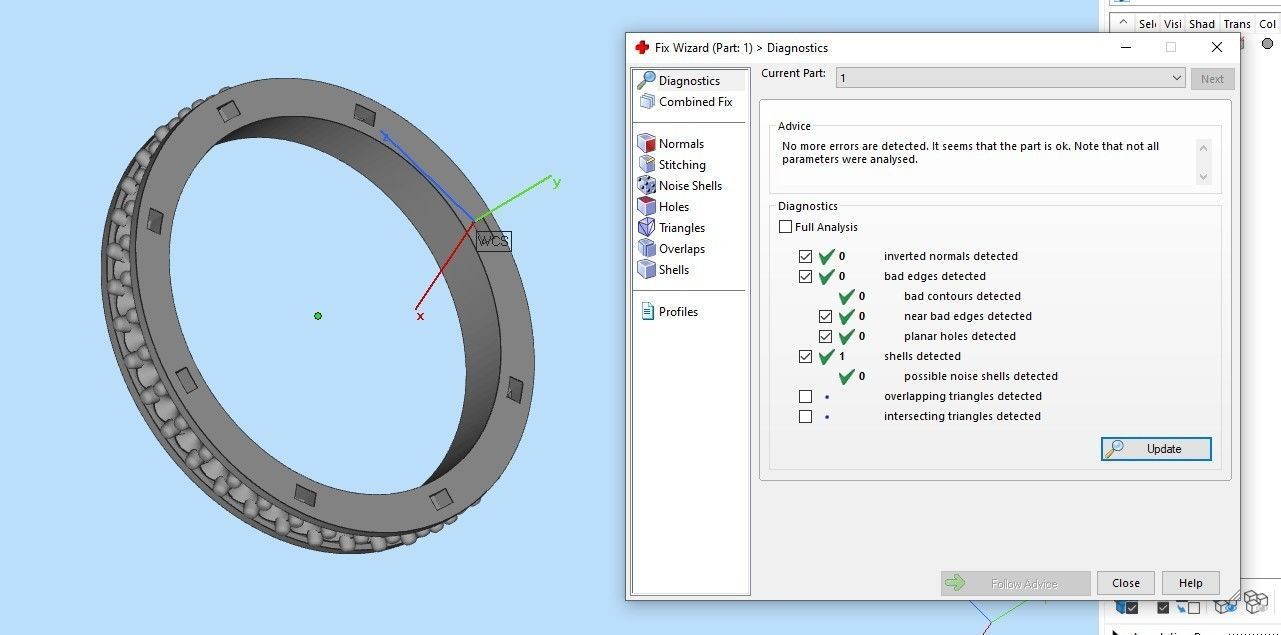Image resolution: width=1281 pixels, height=635 pixels.
Task: Click the Advice box scroll up arrow
Action: [x=1203, y=149]
